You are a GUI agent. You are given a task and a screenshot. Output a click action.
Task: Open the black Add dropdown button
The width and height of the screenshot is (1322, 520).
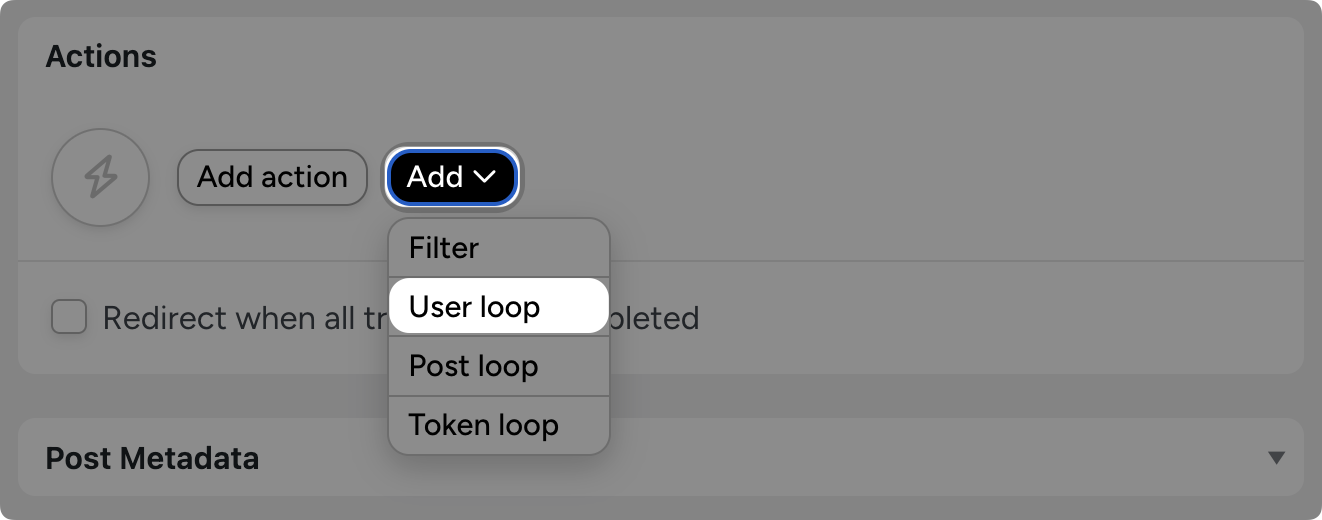click(x=452, y=177)
